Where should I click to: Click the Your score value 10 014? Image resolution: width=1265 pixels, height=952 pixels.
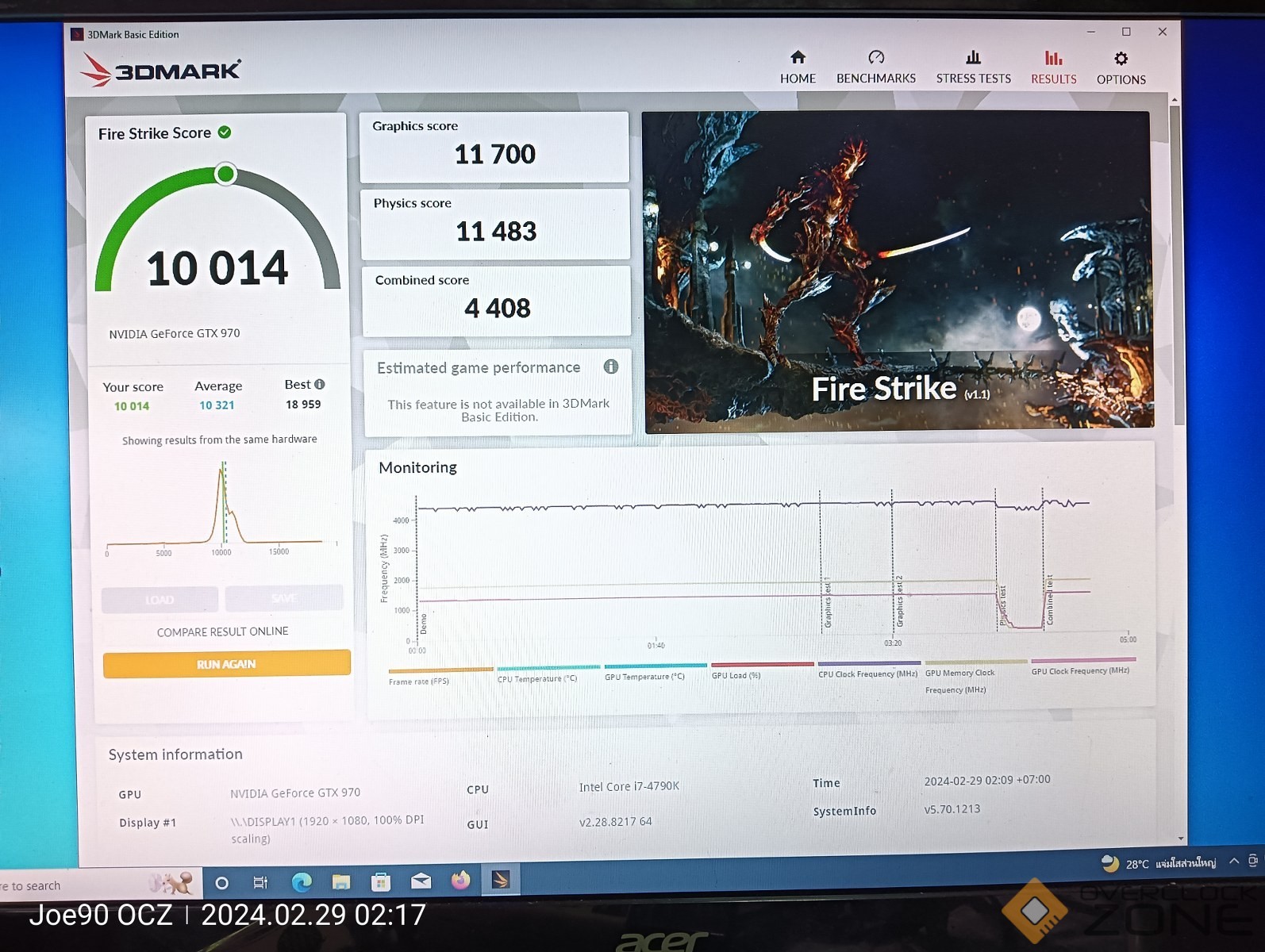tap(132, 406)
